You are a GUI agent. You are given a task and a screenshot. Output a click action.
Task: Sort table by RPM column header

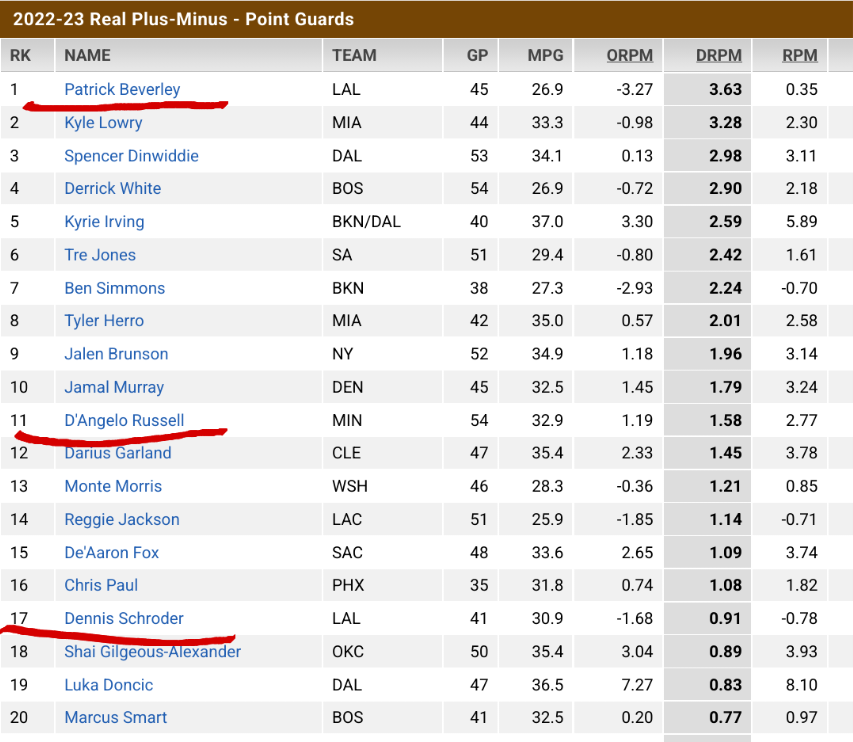coord(800,55)
